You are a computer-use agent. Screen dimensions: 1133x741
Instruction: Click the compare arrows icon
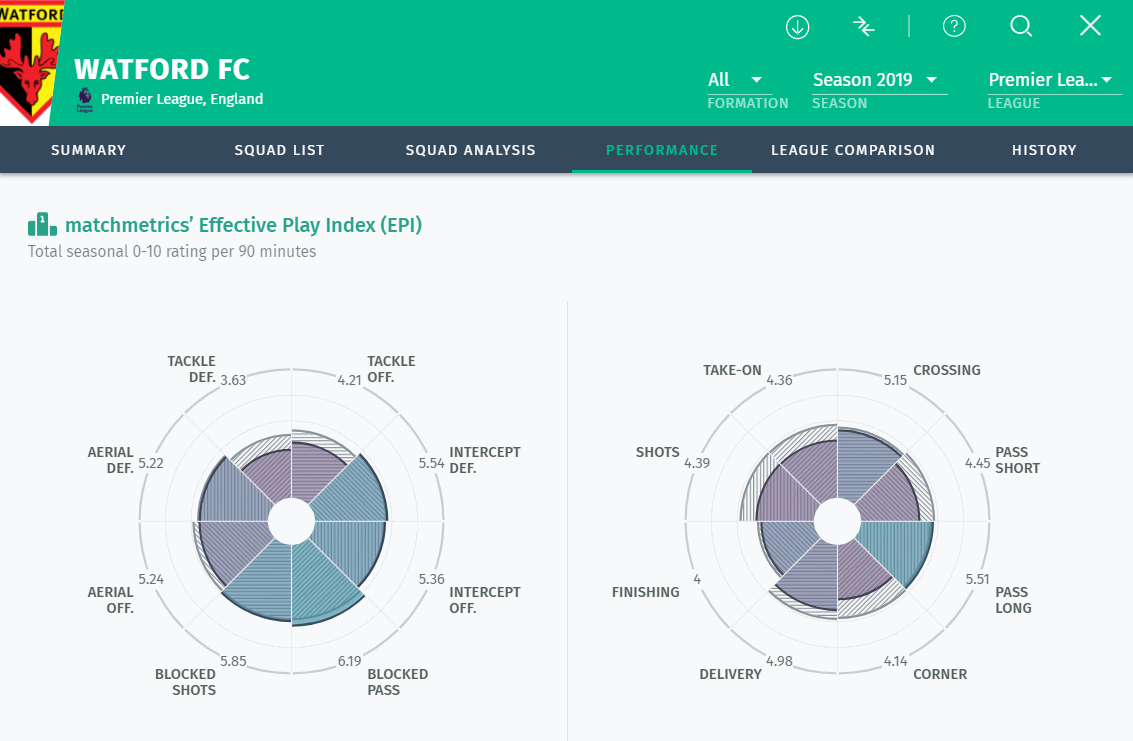pos(863,27)
